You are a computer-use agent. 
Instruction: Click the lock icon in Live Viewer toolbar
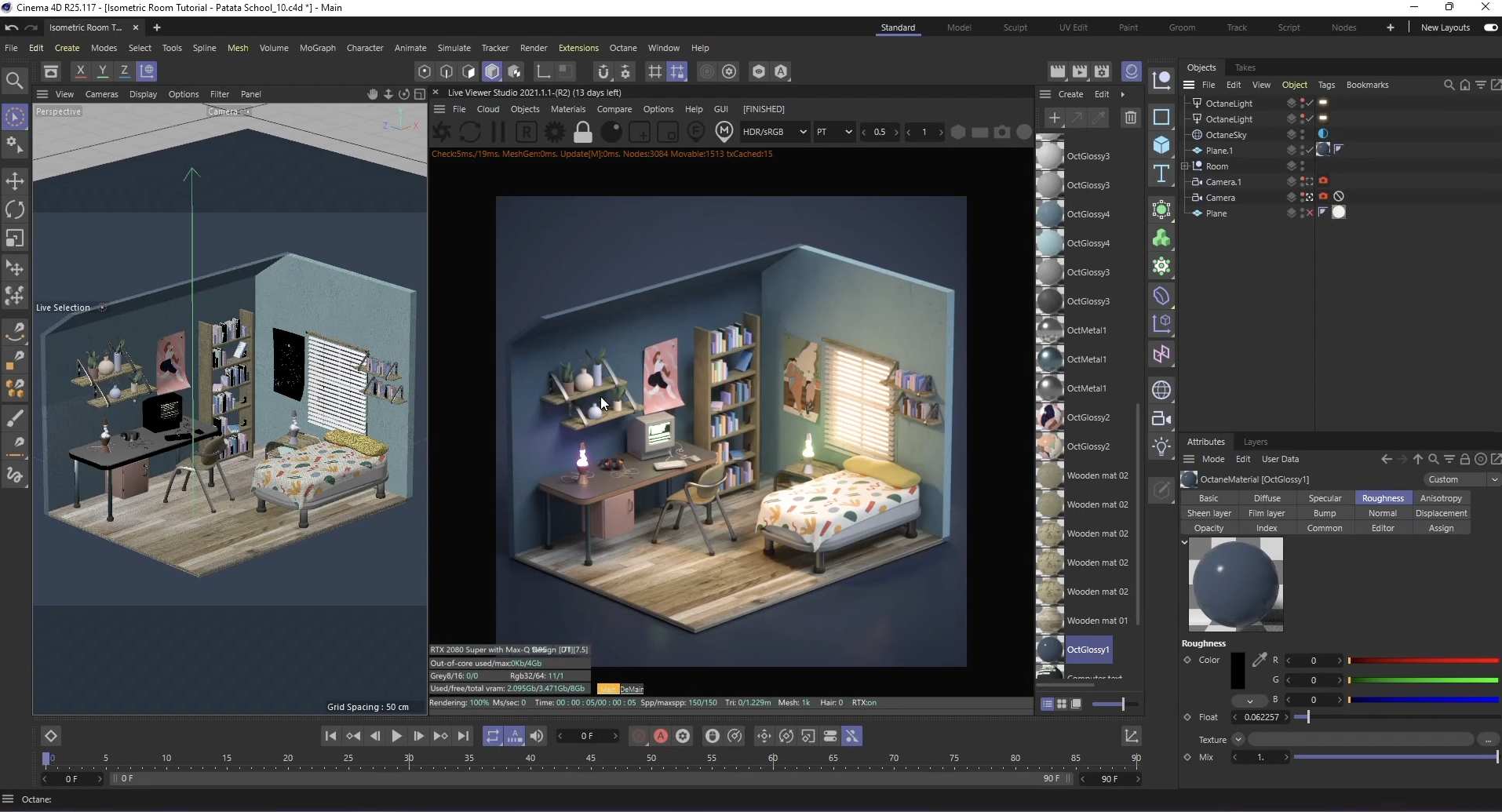click(583, 132)
